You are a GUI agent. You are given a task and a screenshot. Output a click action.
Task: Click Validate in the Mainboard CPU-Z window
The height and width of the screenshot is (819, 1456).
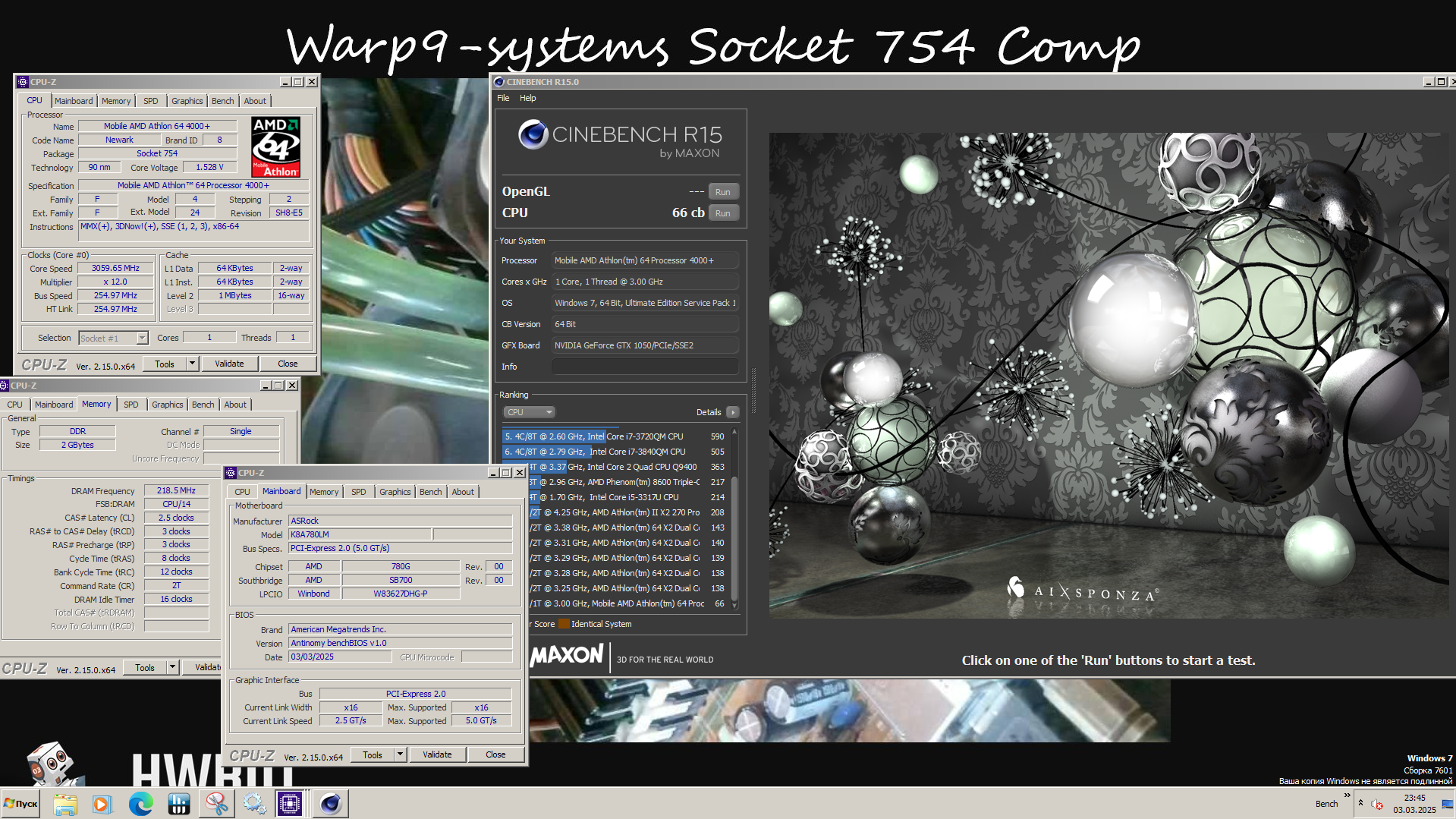pyautogui.click(x=437, y=754)
